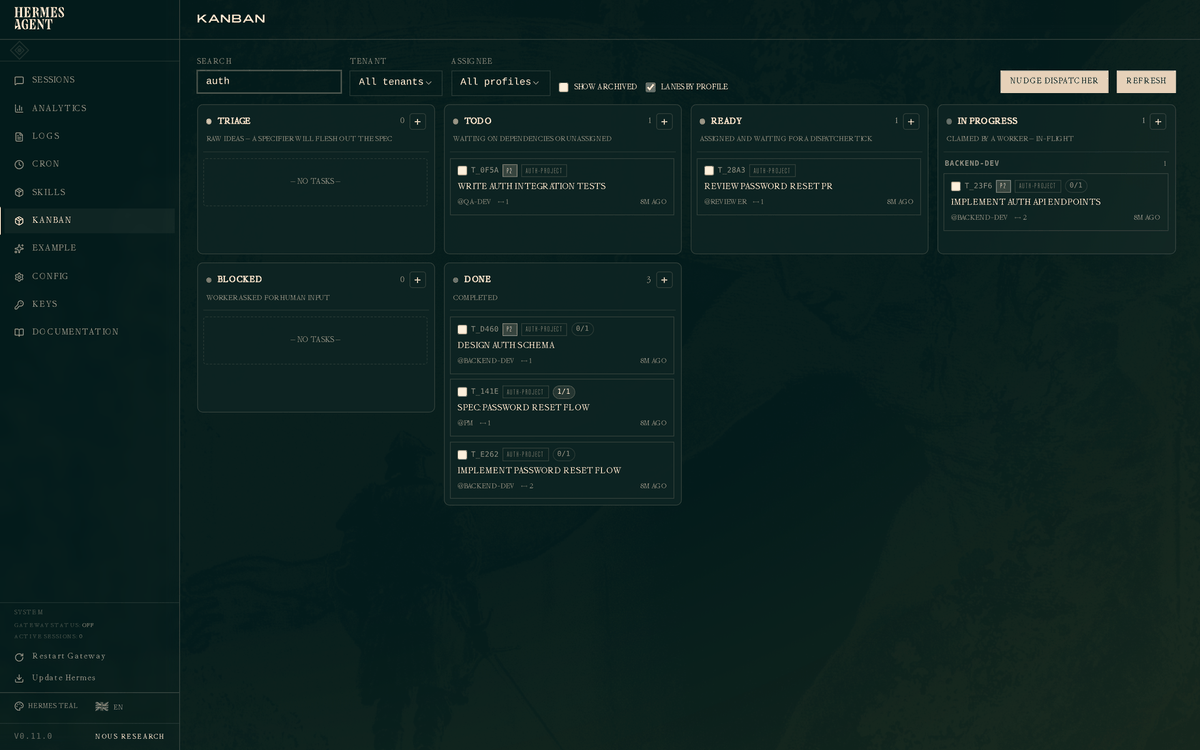Focus the search field containing auth
The image size is (1200, 750).
[x=269, y=82]
